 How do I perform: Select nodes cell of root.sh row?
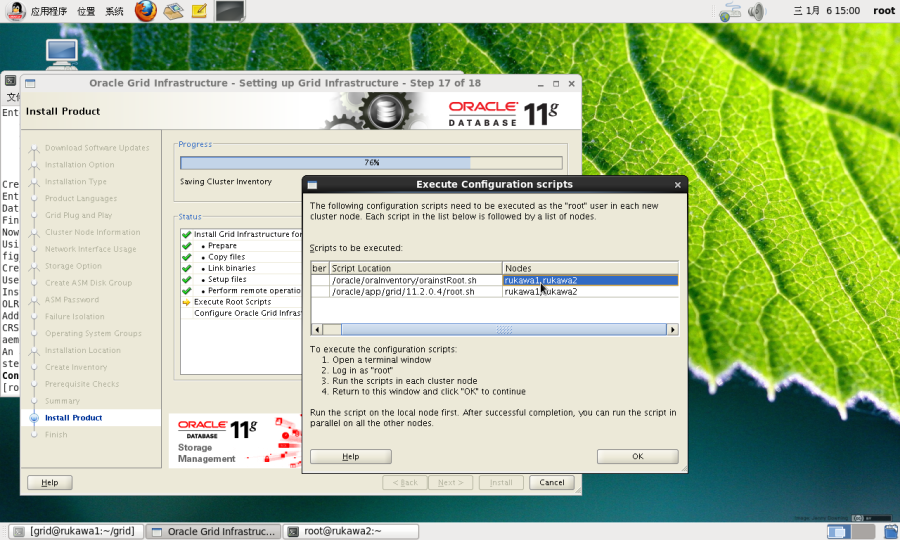pos(591,292)
